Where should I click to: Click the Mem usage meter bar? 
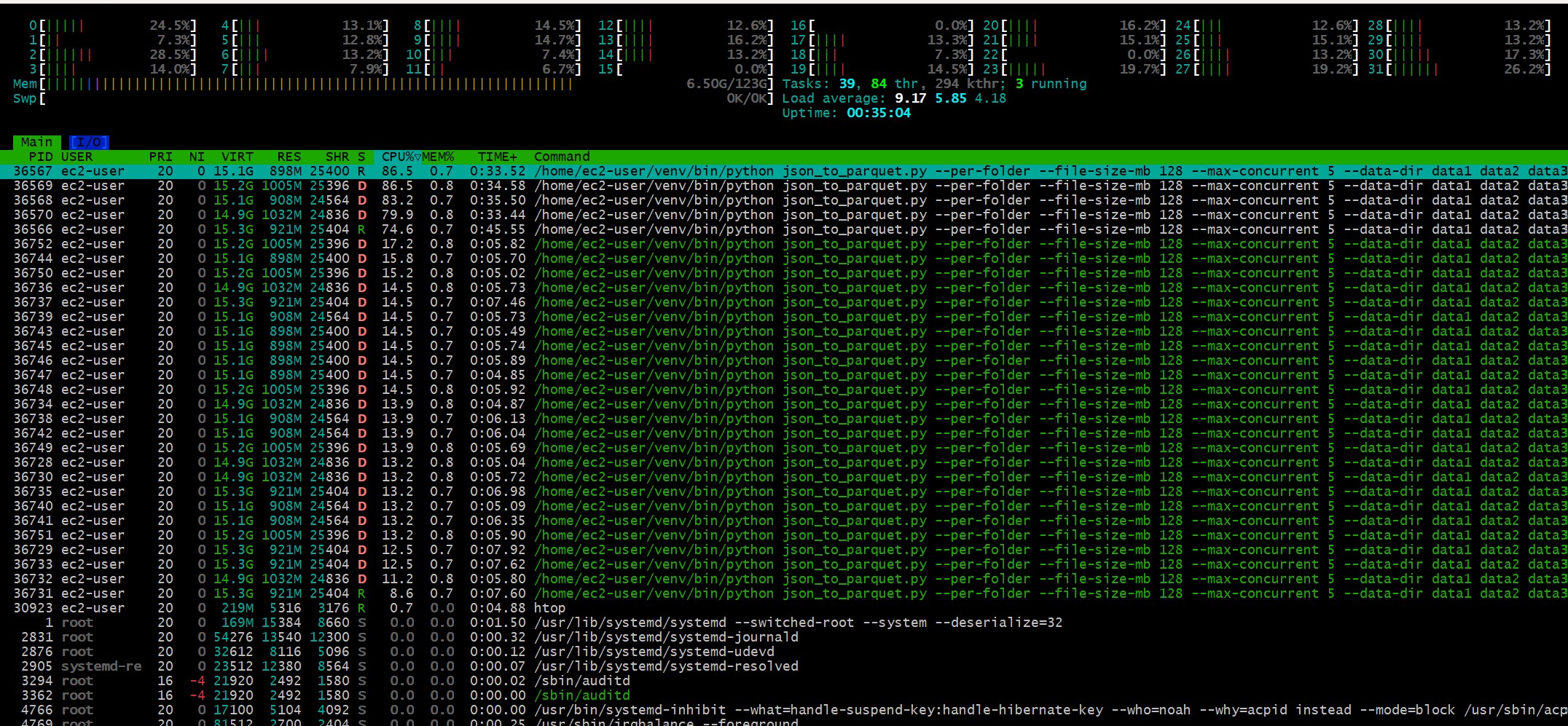(393, 84)
